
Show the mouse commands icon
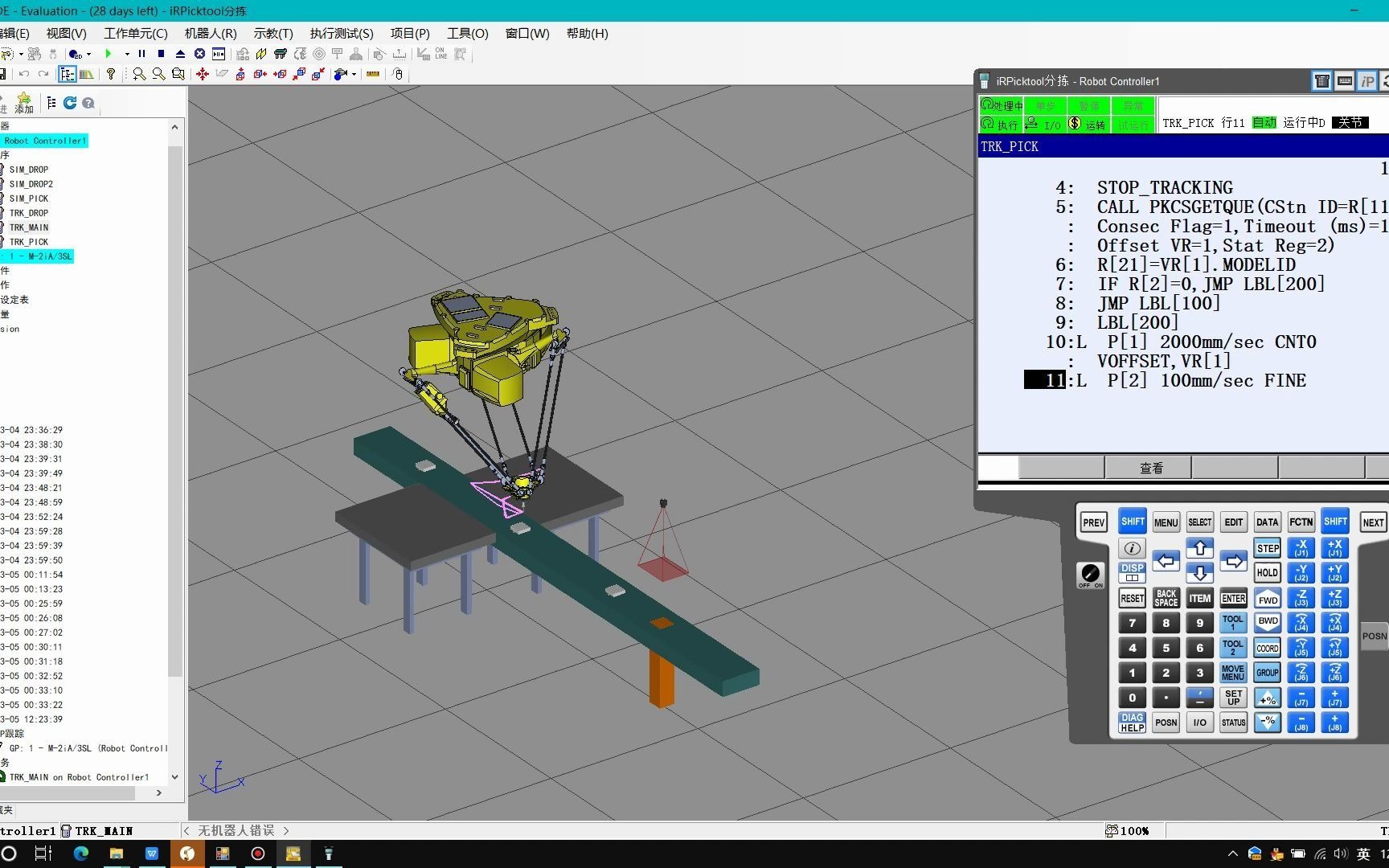click(x=398, y=74)
